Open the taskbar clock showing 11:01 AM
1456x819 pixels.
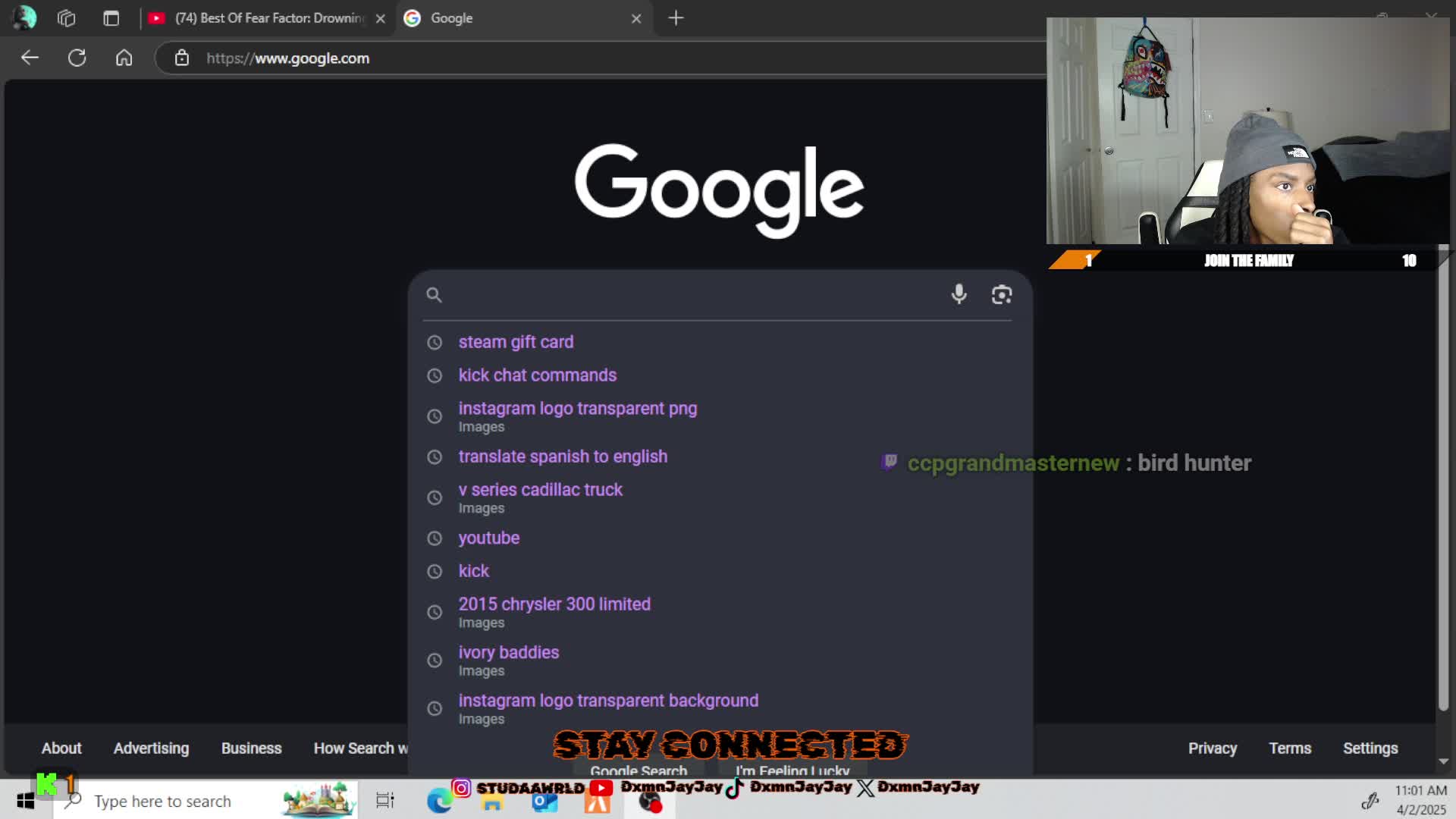[x=1420, y=800]
